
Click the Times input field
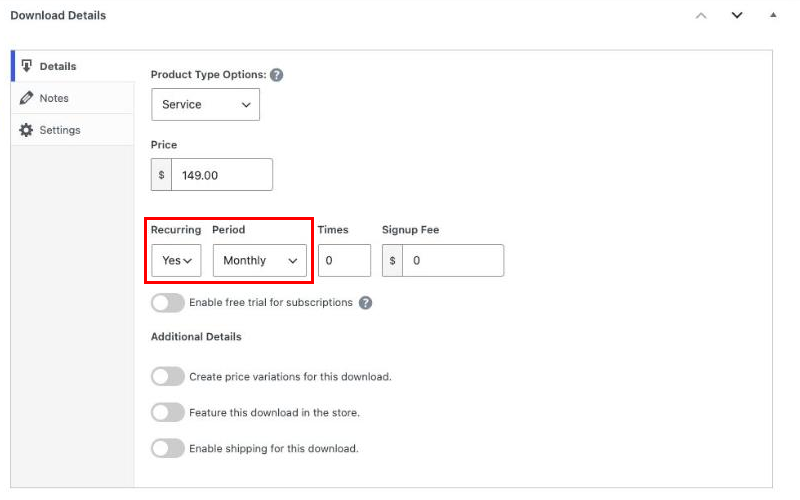pyautogui.click(x=344, y=261)
